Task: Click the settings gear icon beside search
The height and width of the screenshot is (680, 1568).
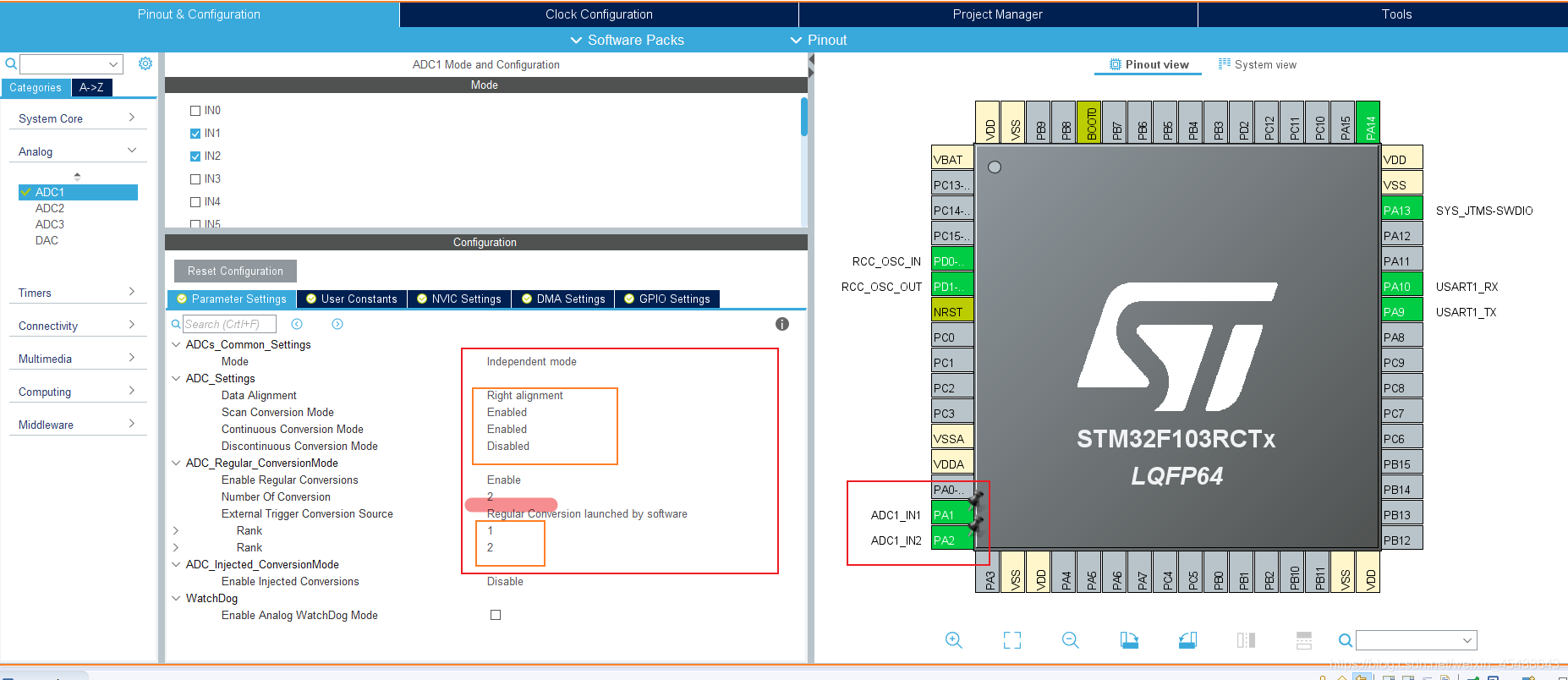Action: pos(145,63)
